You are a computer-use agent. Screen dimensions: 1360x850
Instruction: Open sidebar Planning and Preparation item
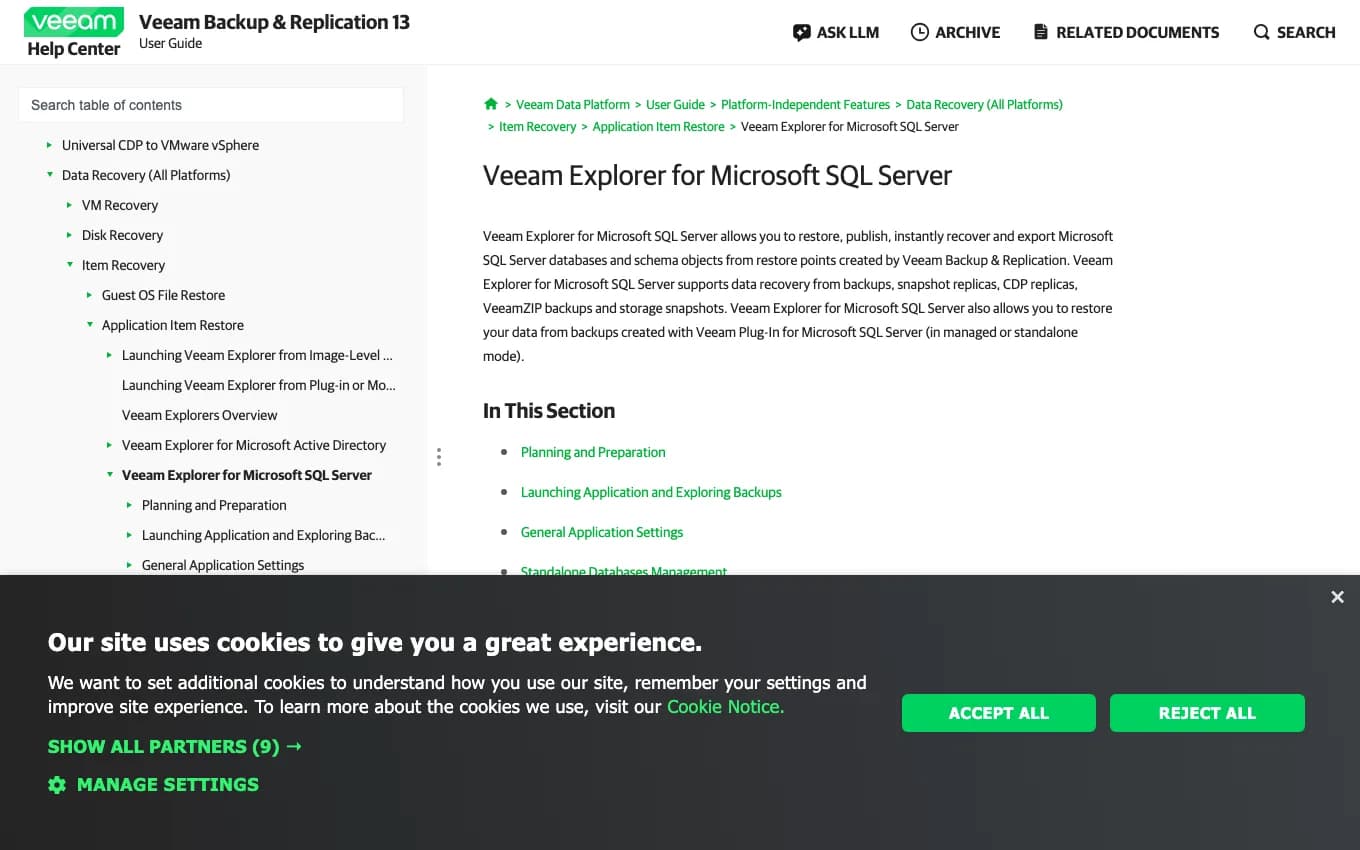pyautogui.click(x=214, y=505)
